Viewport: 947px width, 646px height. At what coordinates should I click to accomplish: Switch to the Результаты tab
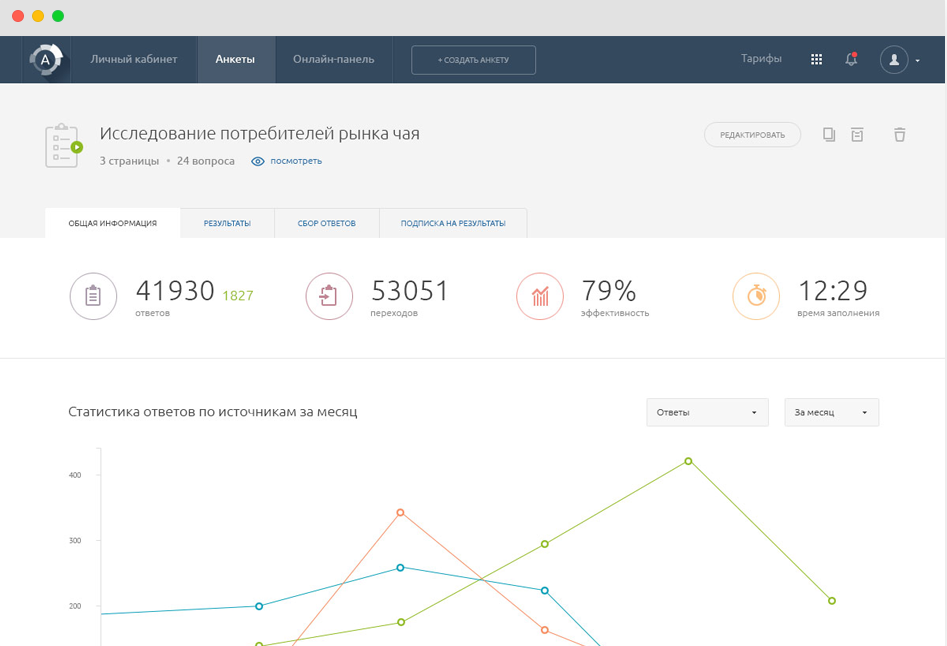[x=227, y=223]
